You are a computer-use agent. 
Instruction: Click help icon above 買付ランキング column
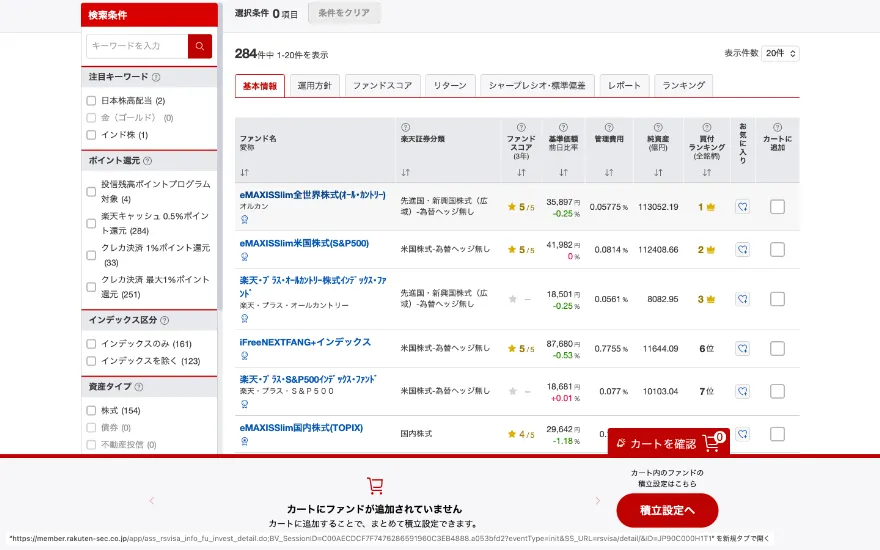click(707, 127)
